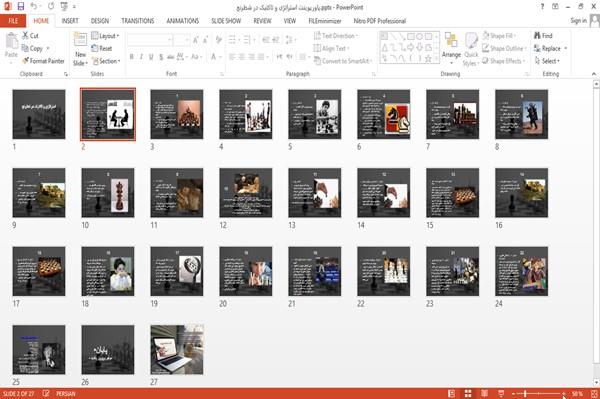Switch to Normal view icon in status bar

tap(452, 394)
